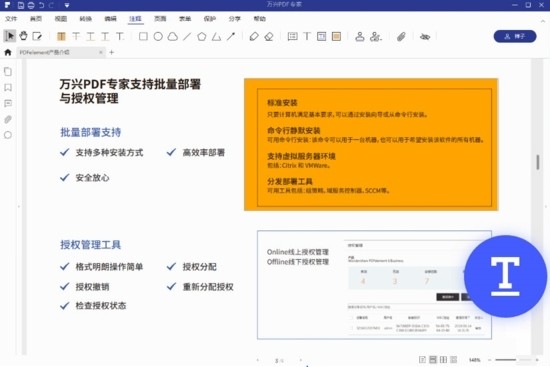This screenshot has height=367, width=550.
Task: Pick the line drawing tool
Action: tap(187, 36)
